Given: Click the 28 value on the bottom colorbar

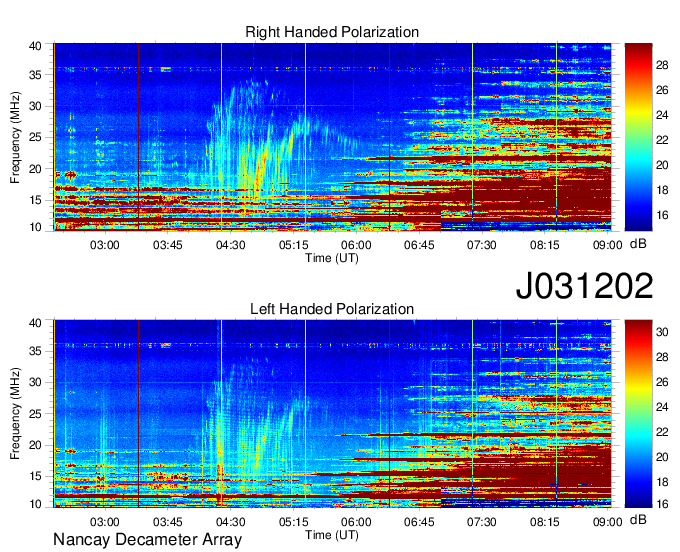Looking at the screenshot, I should click(x=662, y=357).
